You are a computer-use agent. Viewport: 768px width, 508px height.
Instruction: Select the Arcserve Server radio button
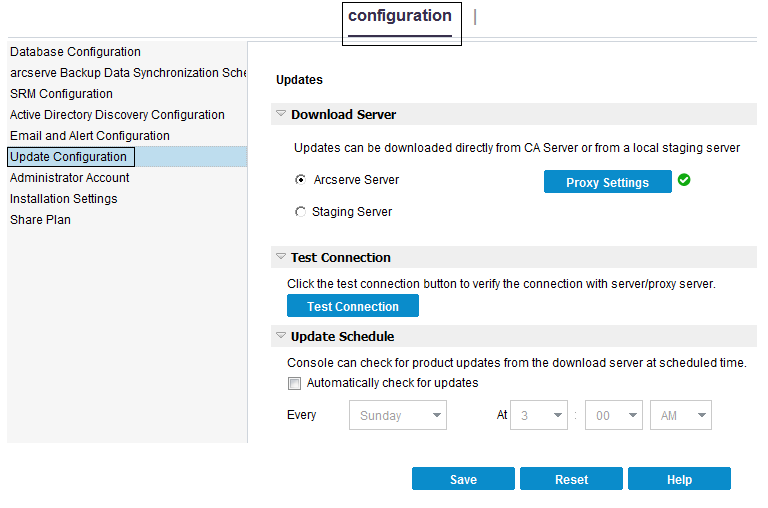(301, 181)
